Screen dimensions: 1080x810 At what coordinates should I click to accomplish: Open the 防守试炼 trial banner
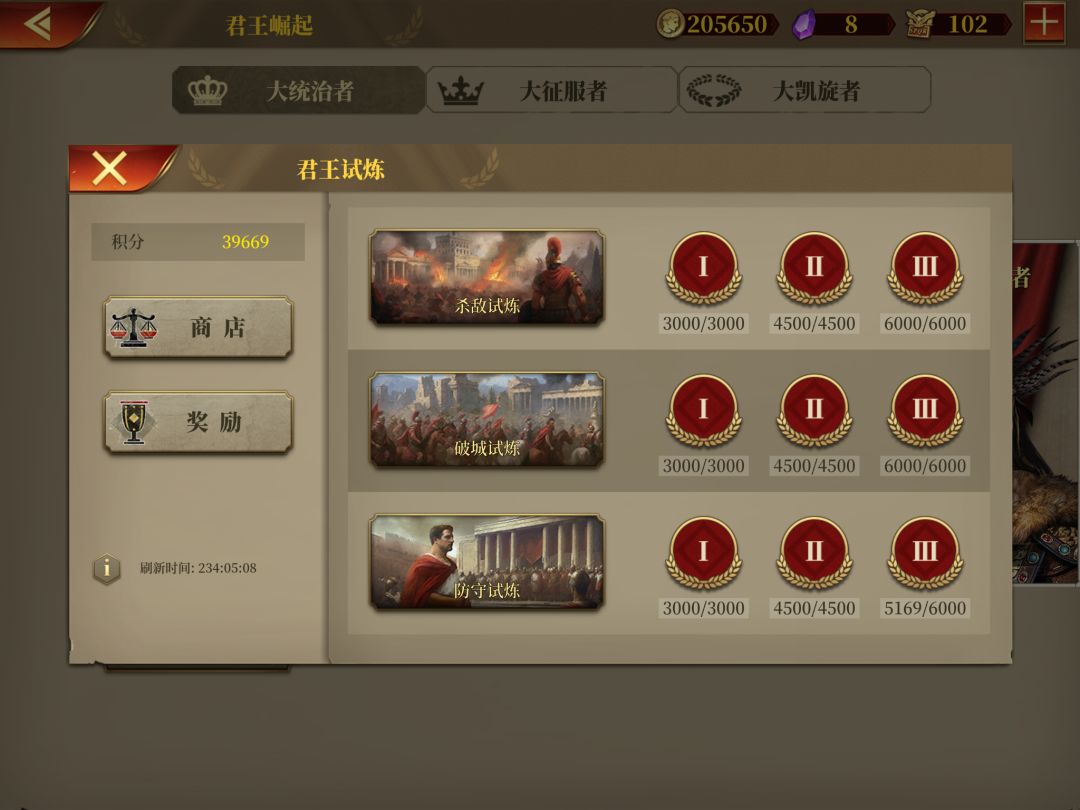pos(487,562)
